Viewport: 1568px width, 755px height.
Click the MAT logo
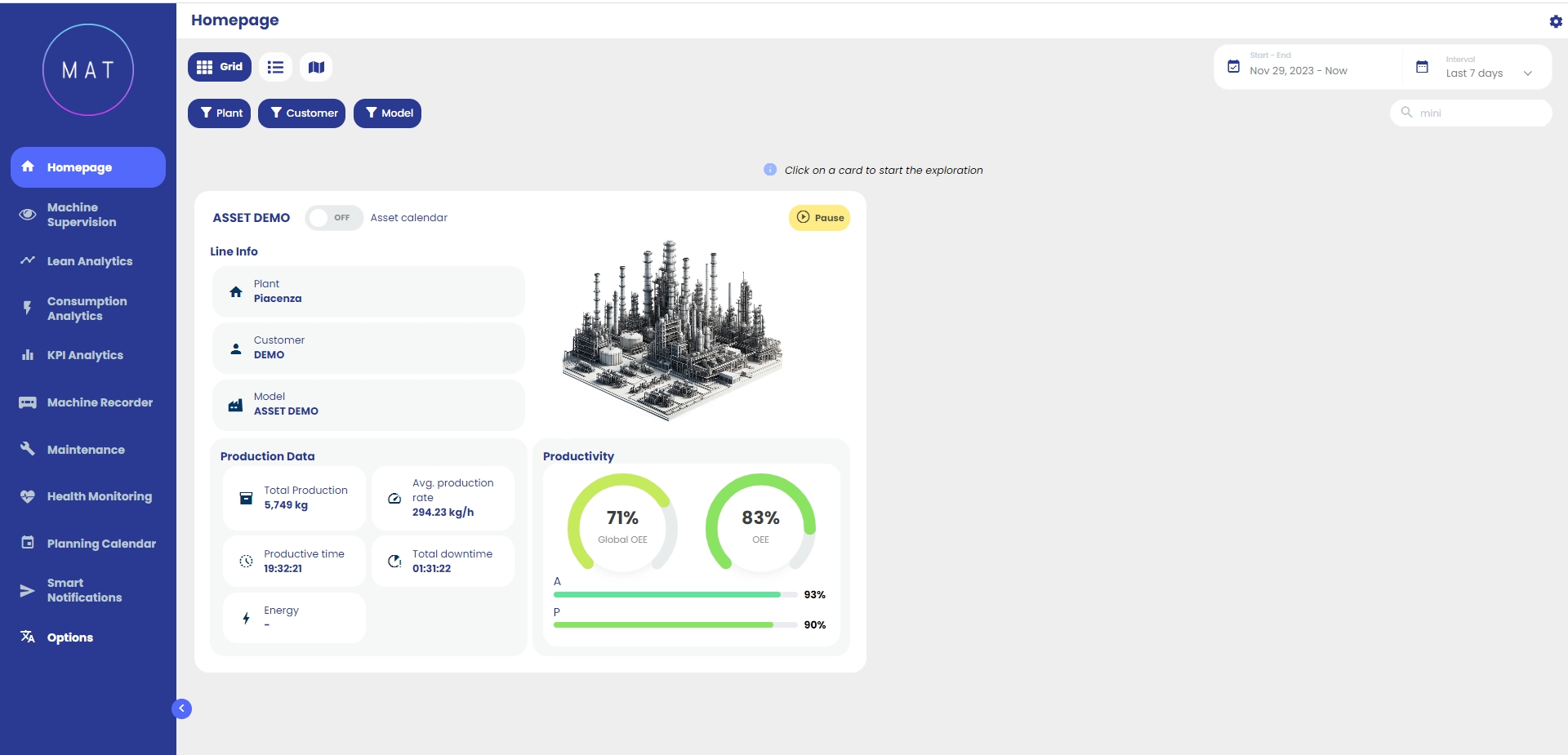88,70
